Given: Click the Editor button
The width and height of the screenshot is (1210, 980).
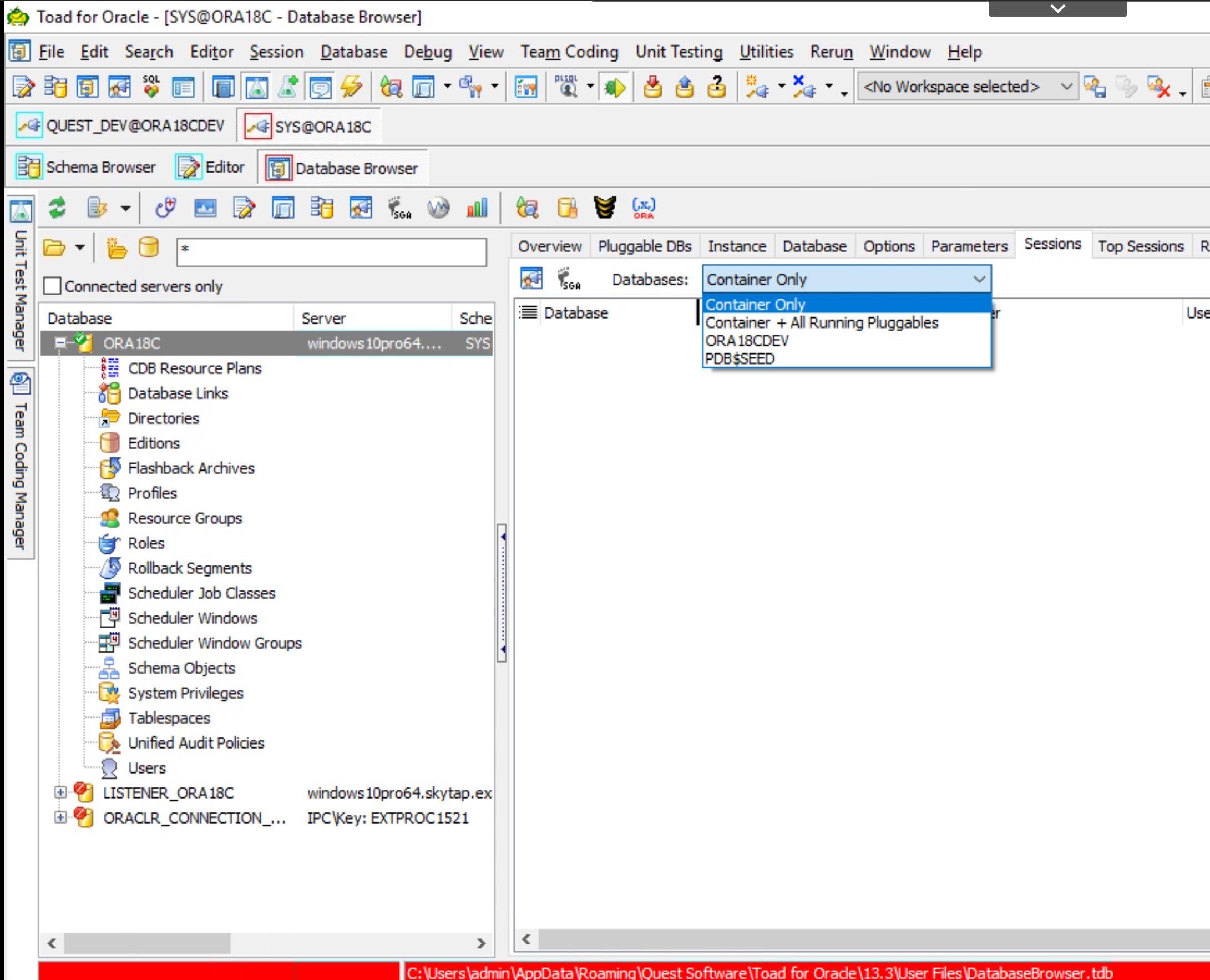Looking at the screenshot, I should click(214, 167).
